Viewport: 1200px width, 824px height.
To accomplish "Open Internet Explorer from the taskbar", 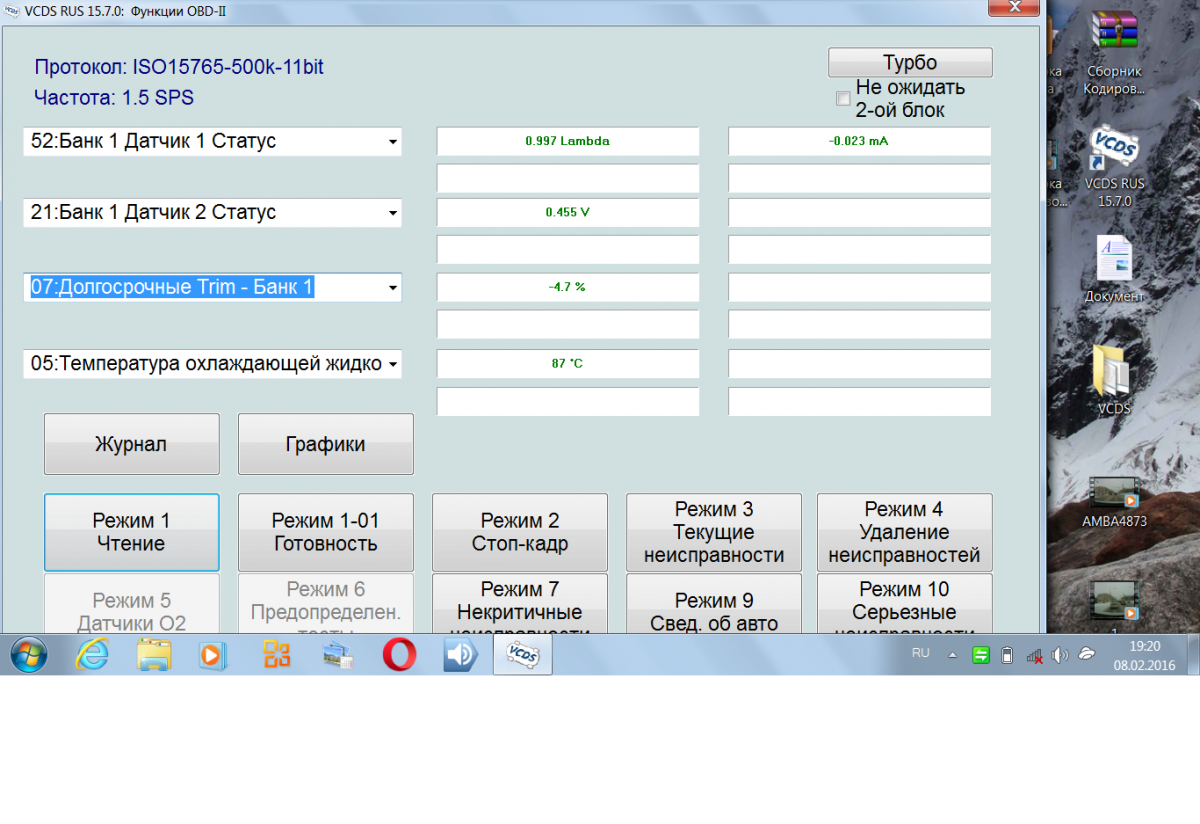I will [x=92, y=655].
